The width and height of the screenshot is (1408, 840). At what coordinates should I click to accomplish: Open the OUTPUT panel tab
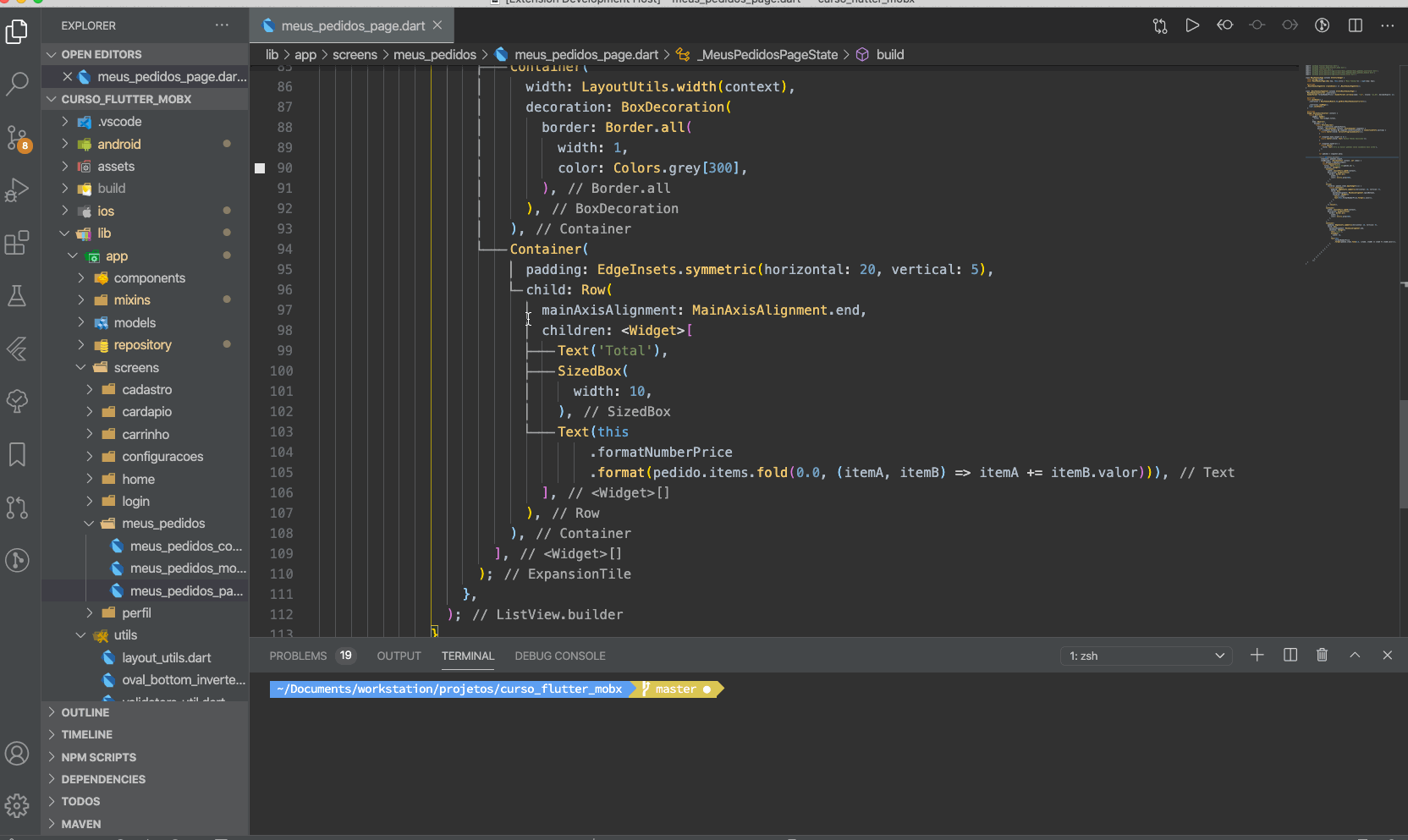[399, 656]
